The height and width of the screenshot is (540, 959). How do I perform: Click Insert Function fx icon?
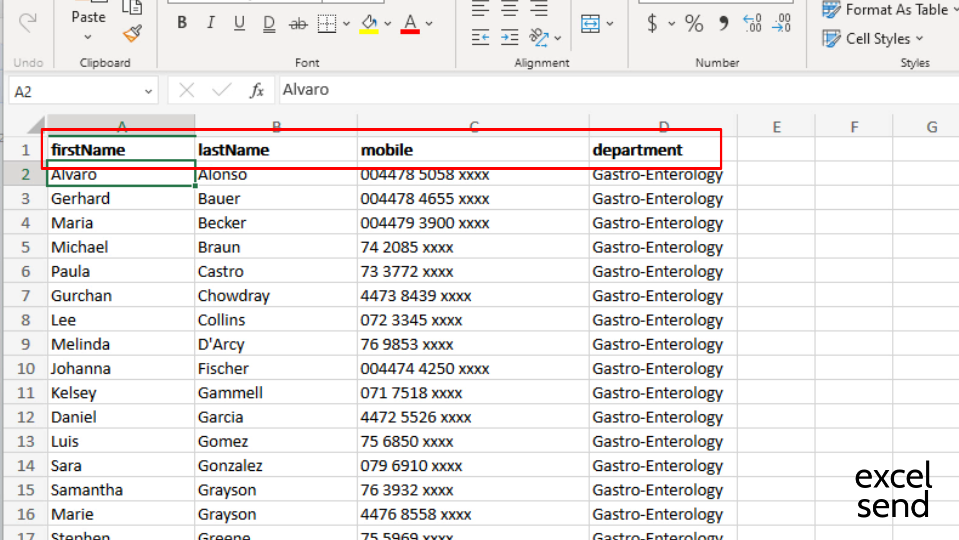point(257,91)
